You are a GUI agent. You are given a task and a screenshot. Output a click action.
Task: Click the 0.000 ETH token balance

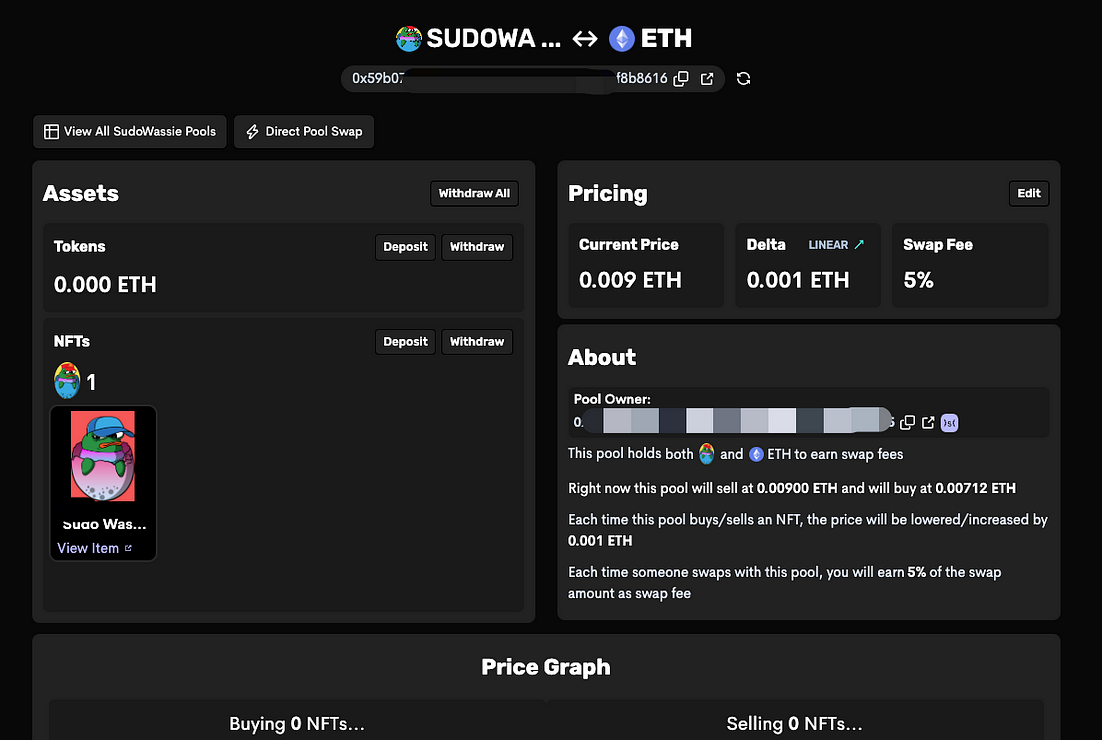coord(105,285)
